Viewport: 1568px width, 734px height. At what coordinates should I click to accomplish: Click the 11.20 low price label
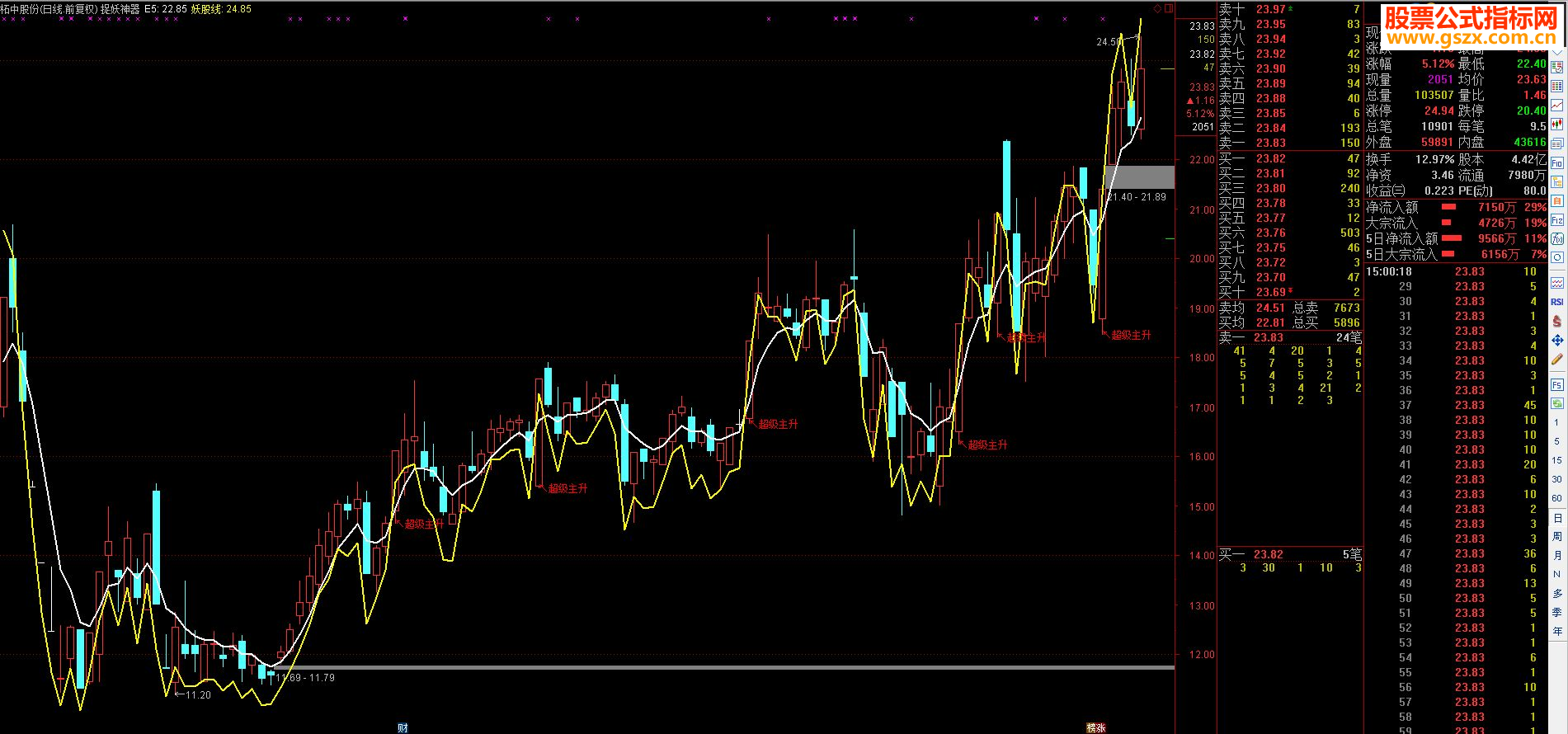tap(198, 695)
